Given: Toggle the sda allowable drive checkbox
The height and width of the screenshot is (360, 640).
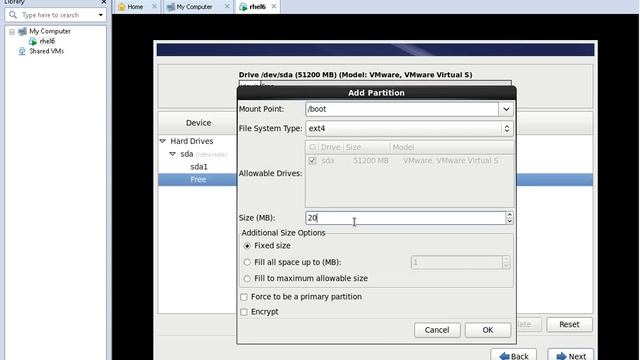Looking at the screenshot, I should 313,161.
